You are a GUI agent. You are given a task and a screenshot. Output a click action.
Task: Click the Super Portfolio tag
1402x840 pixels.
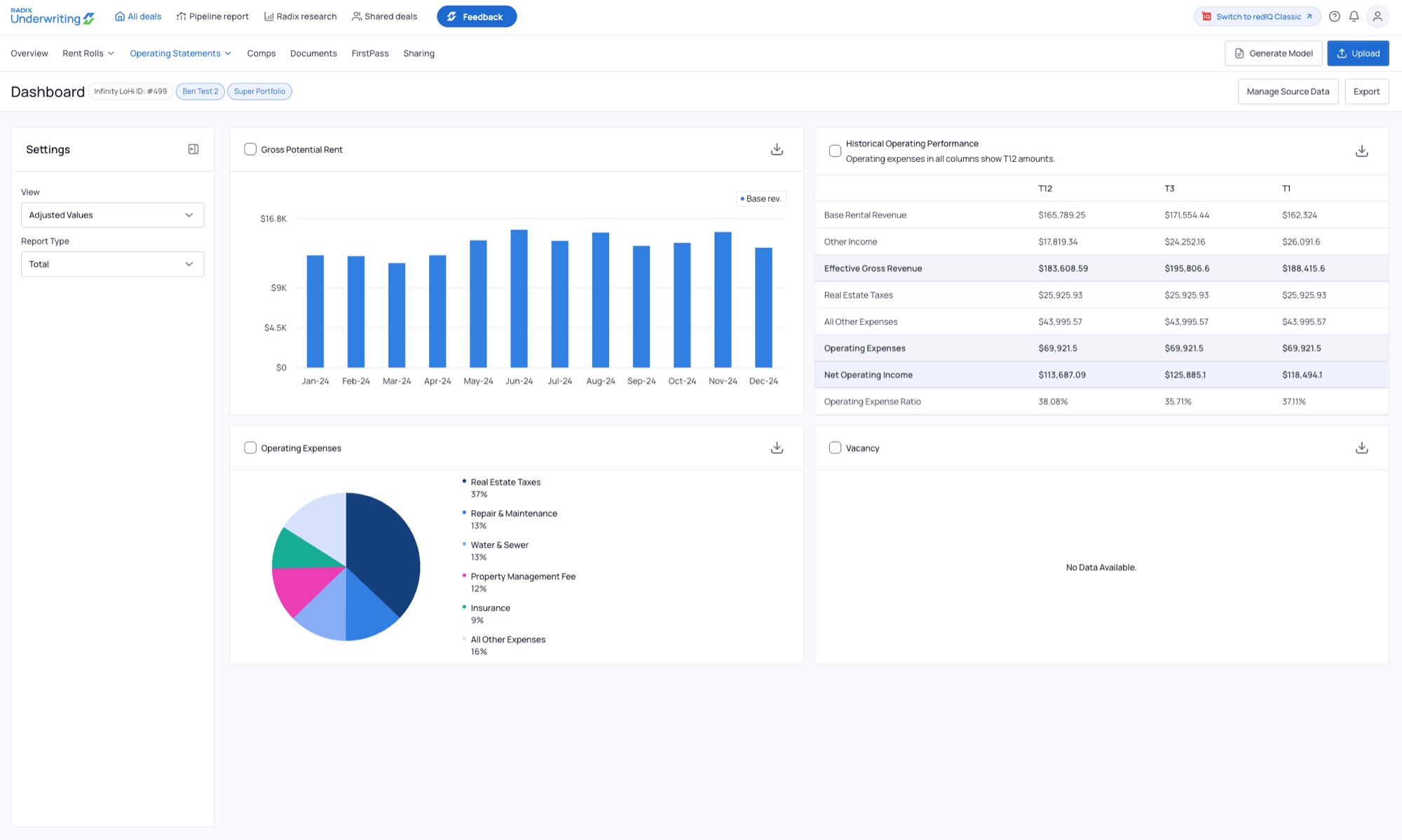259,91
